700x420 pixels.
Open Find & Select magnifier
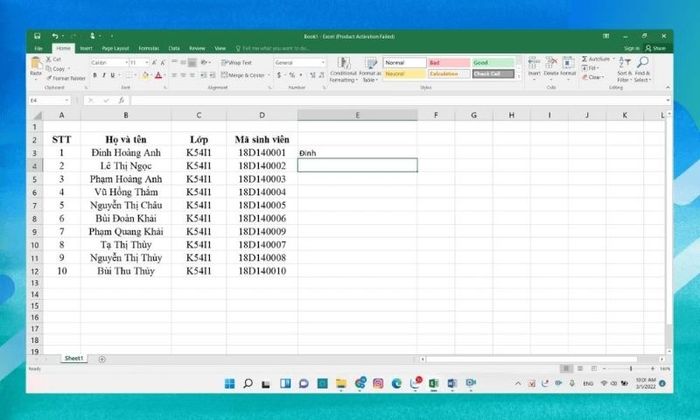coord(643,70)
